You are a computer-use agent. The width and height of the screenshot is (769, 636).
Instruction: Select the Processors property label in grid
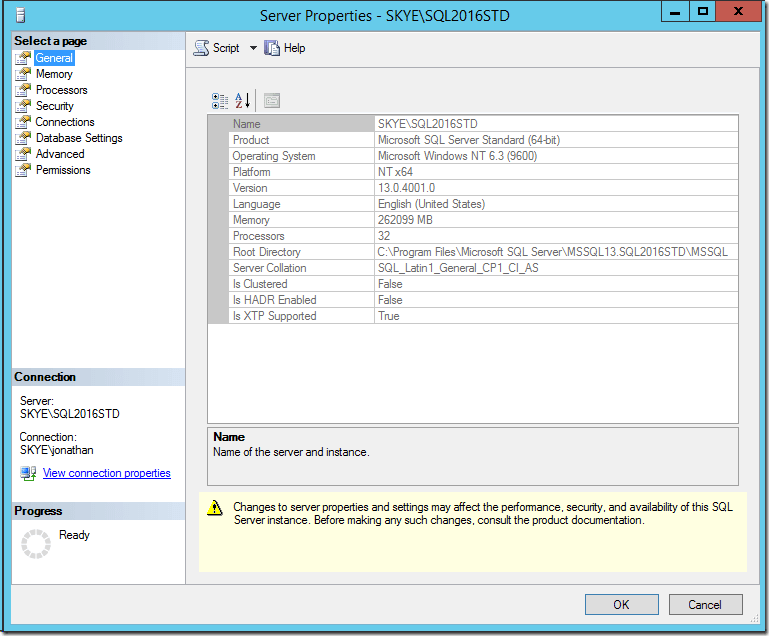tap(258, 236)
